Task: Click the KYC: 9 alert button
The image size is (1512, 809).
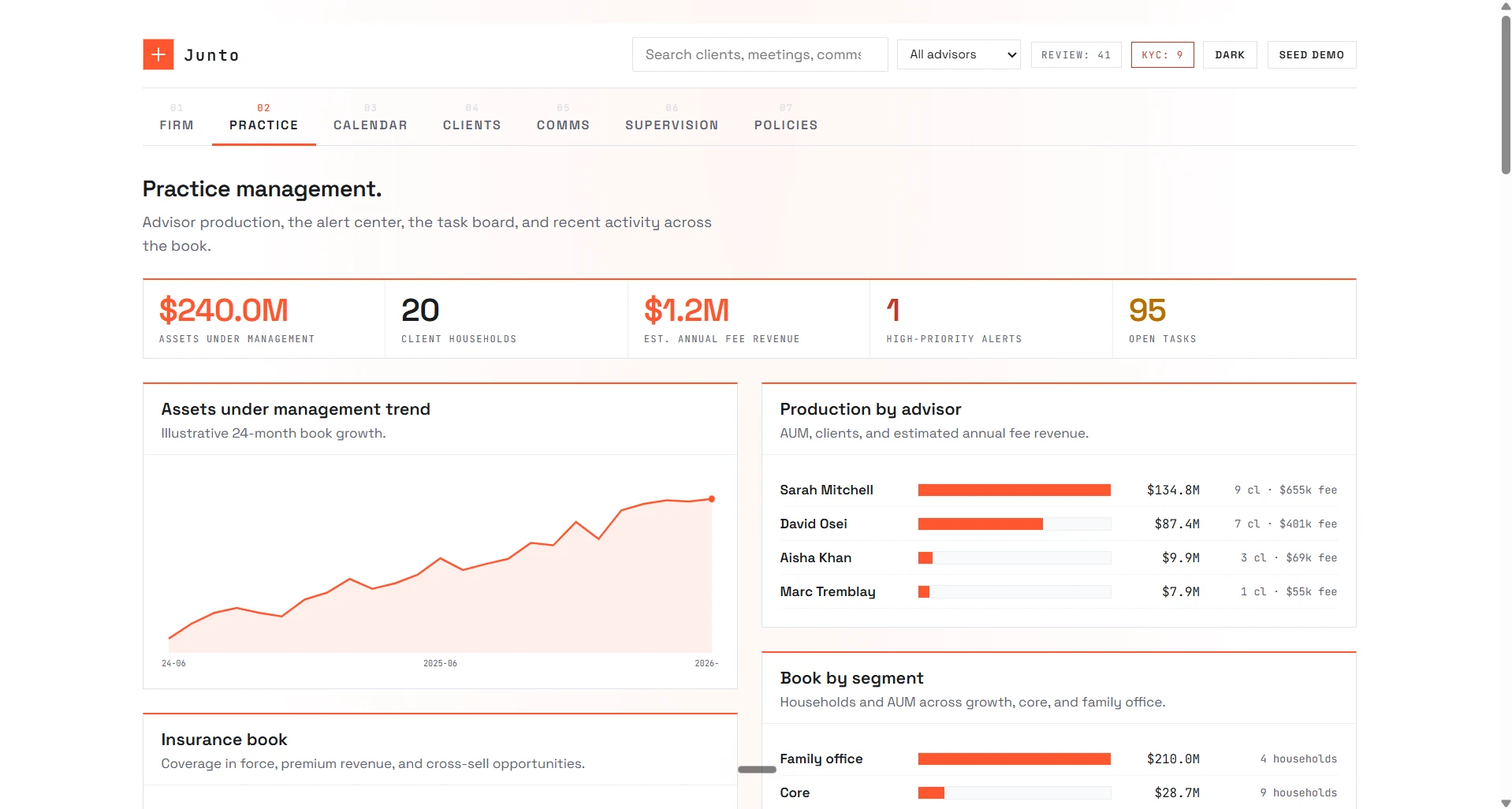Action: pos(1162,54)
